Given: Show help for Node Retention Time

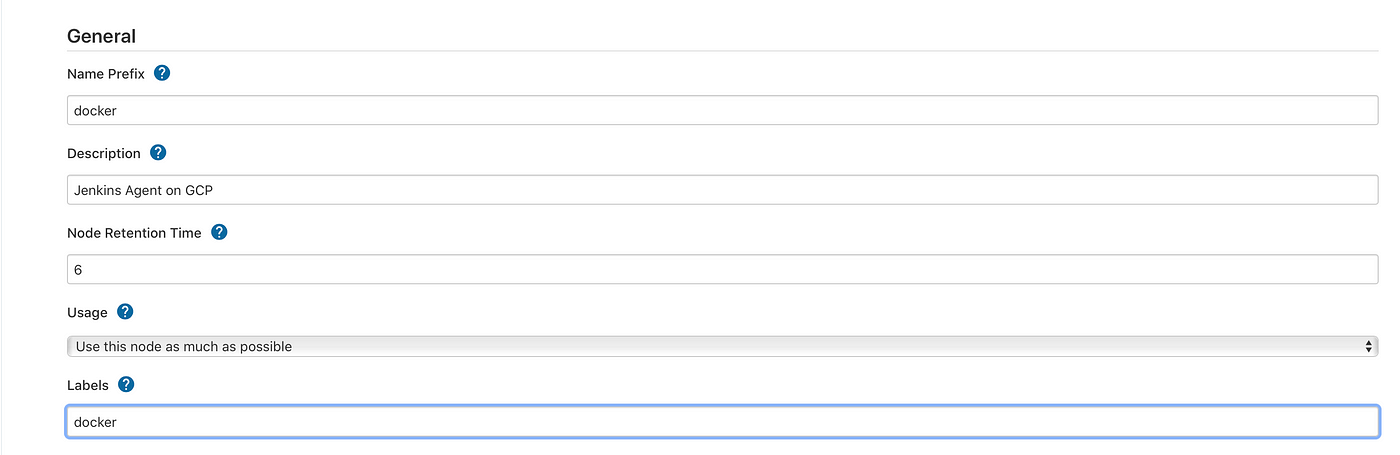Looking at the screenshot, I should [x=219, y=232].
